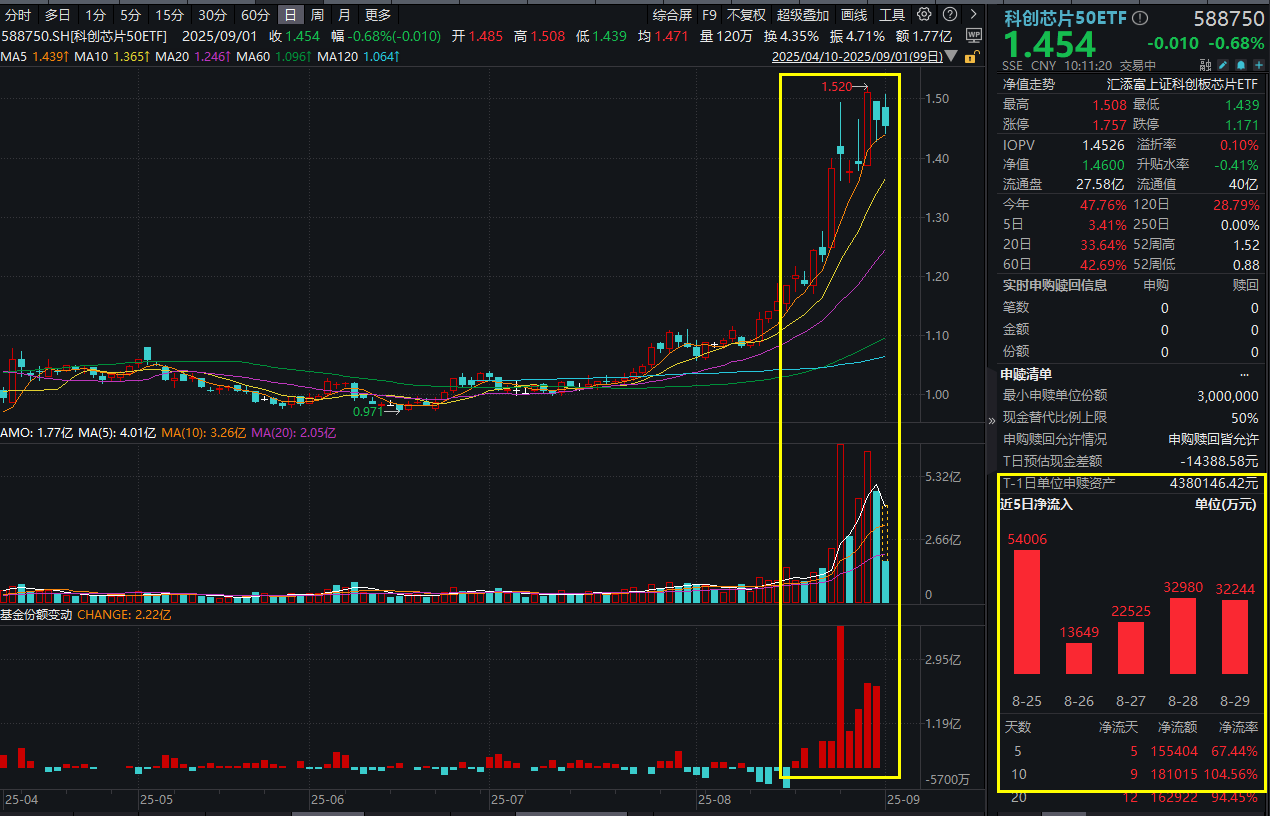Expand toolbar with right chevron arrow
This screenshot has width=1270, height=816.
(x=974, y=15)
